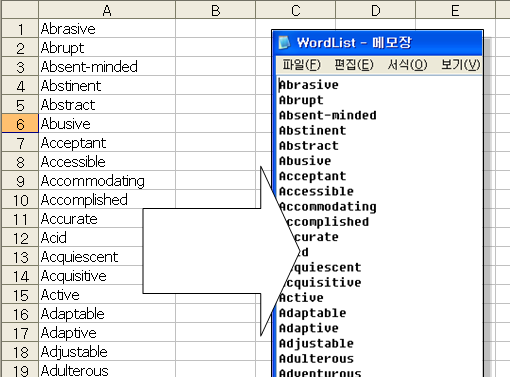Click cell containing Acquisitive in spreadsheet

tap(91, 275)
